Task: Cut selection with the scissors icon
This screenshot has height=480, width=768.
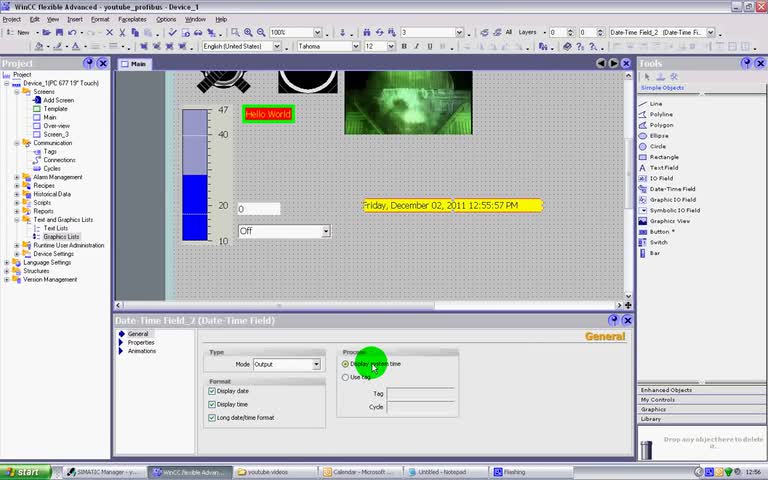Action: coord(122,32)
